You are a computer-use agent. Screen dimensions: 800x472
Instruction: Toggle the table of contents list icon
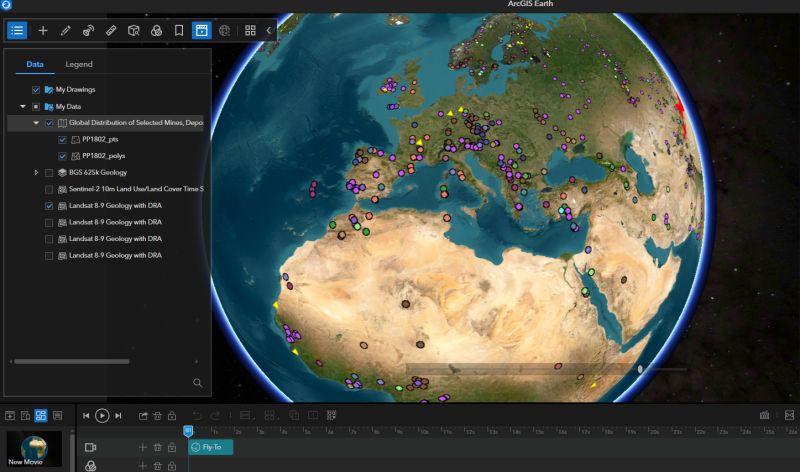(16, 31)
